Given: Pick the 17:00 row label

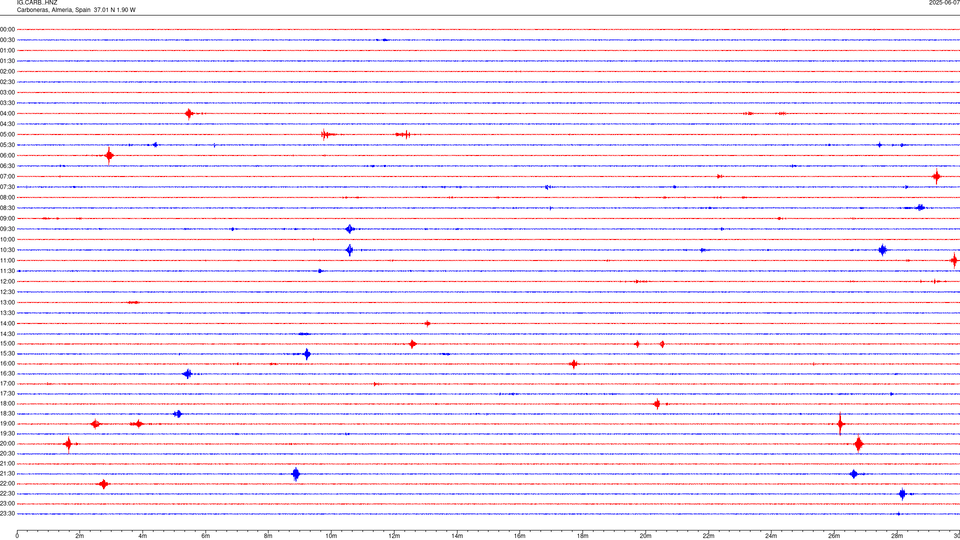Looking at the screenshot, I should (7, 384).
